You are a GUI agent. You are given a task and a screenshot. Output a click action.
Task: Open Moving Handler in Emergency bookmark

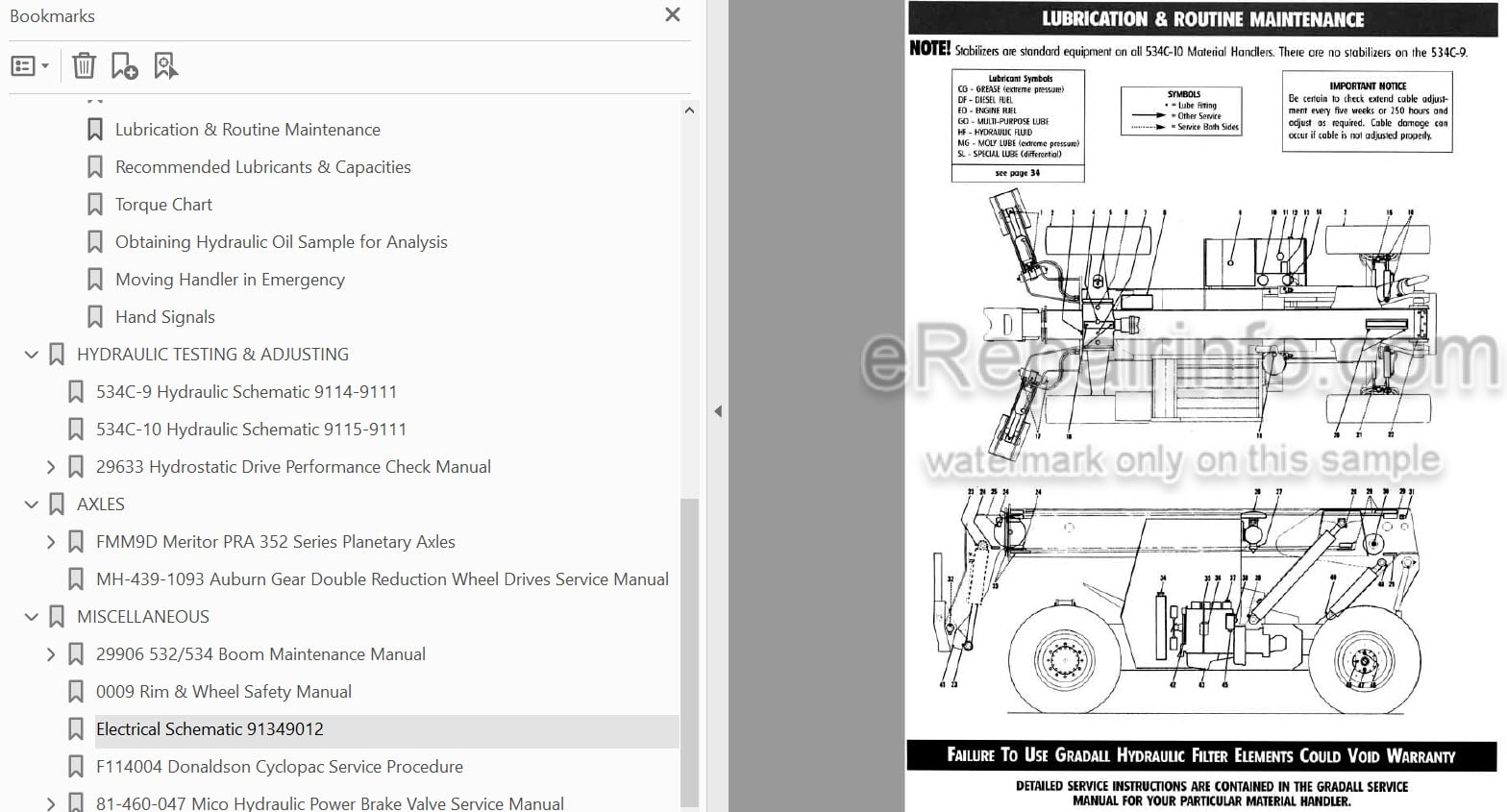tap(230, 280)
